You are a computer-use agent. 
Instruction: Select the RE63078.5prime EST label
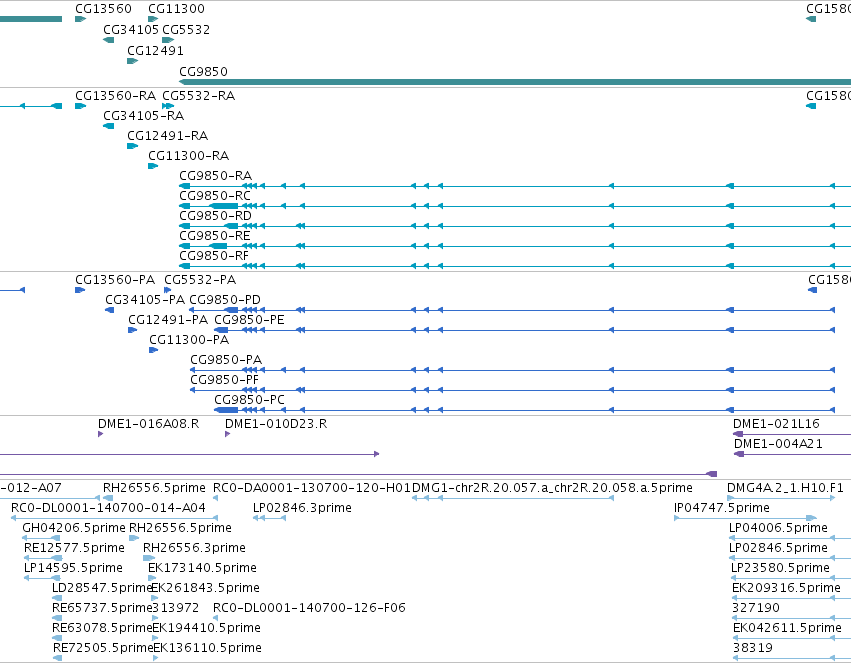click(x=102, y=628)
